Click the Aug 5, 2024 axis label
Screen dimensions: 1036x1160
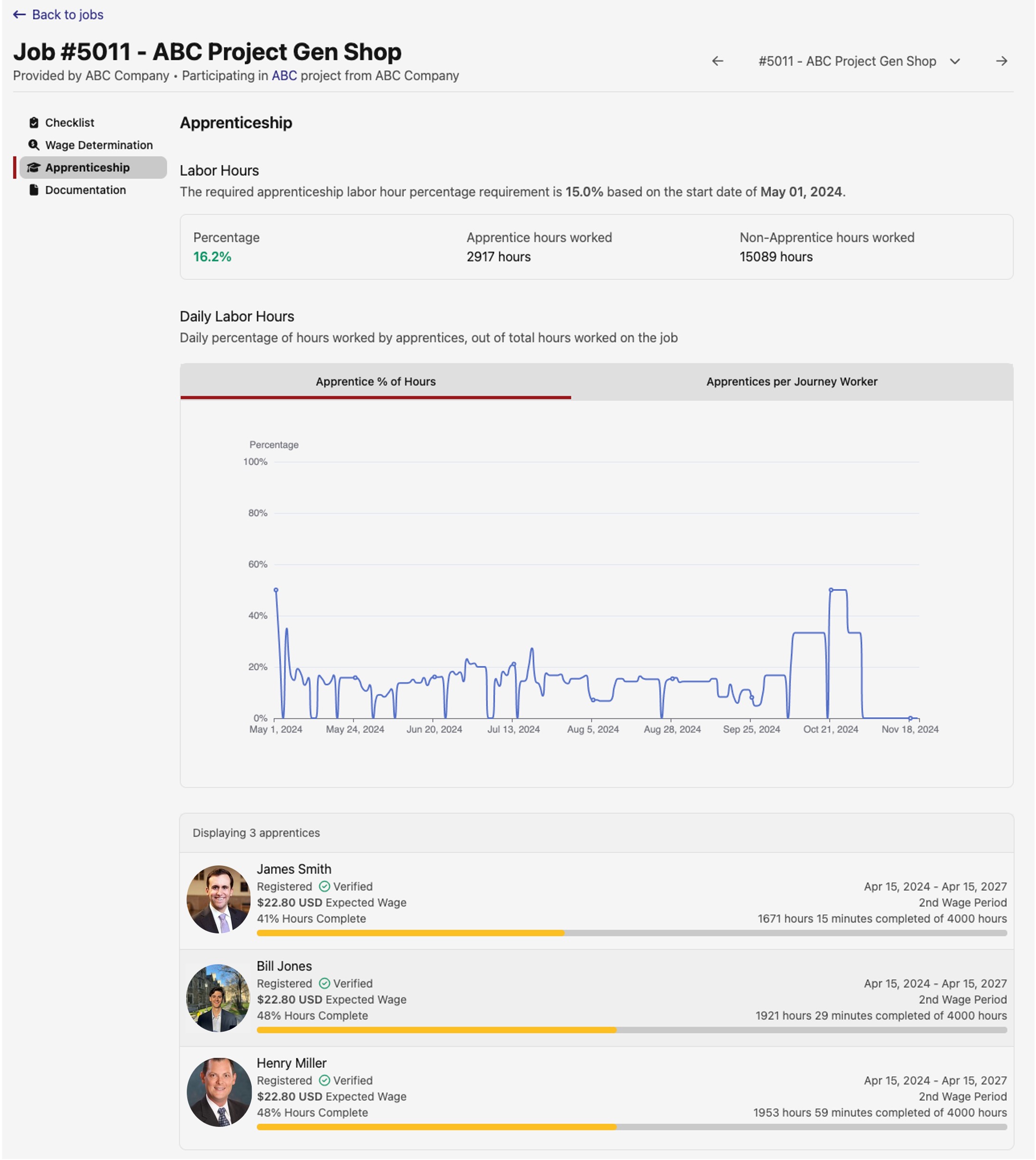[x=592, y=730]
